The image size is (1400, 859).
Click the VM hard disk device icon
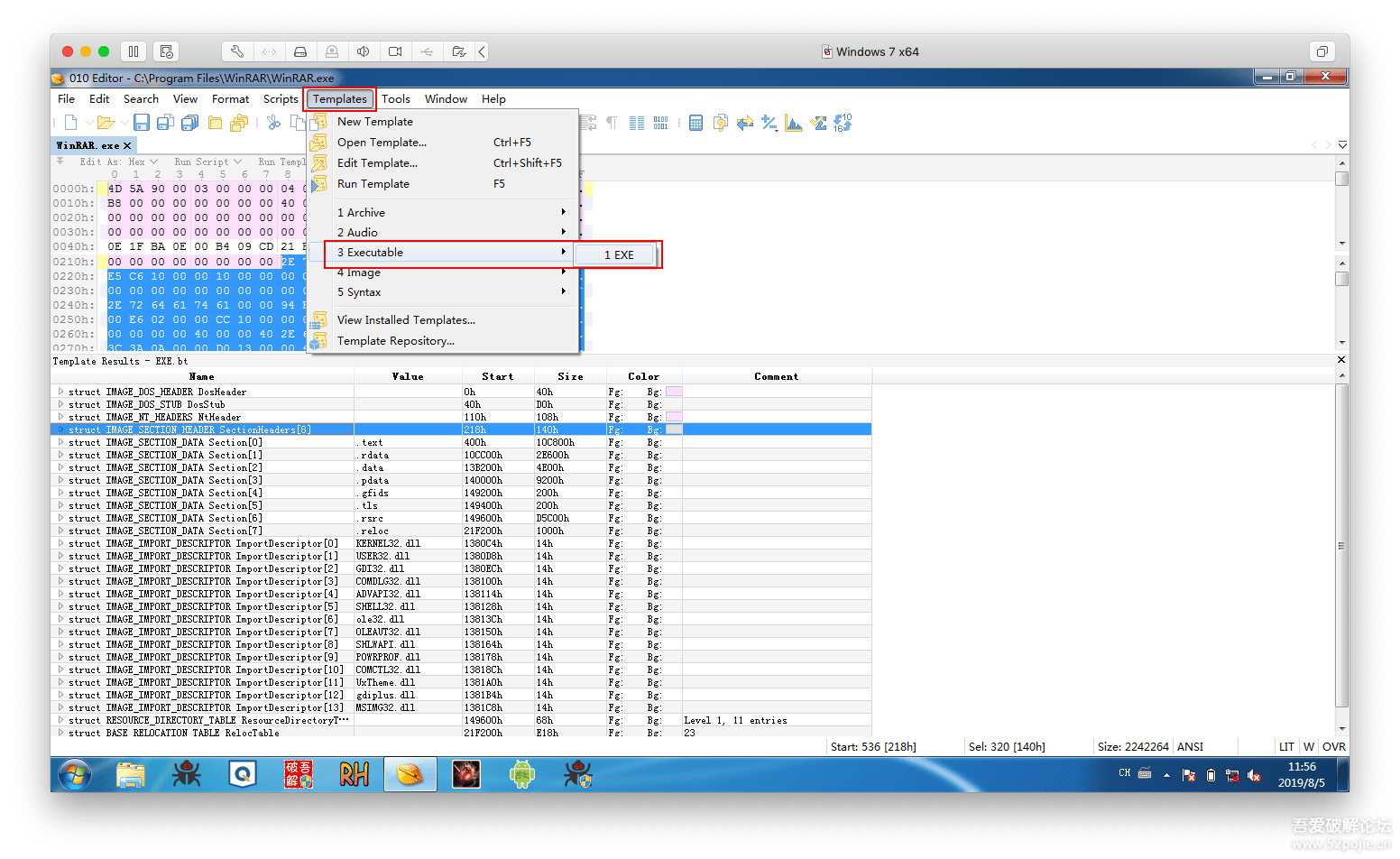[x=300, y=51]
